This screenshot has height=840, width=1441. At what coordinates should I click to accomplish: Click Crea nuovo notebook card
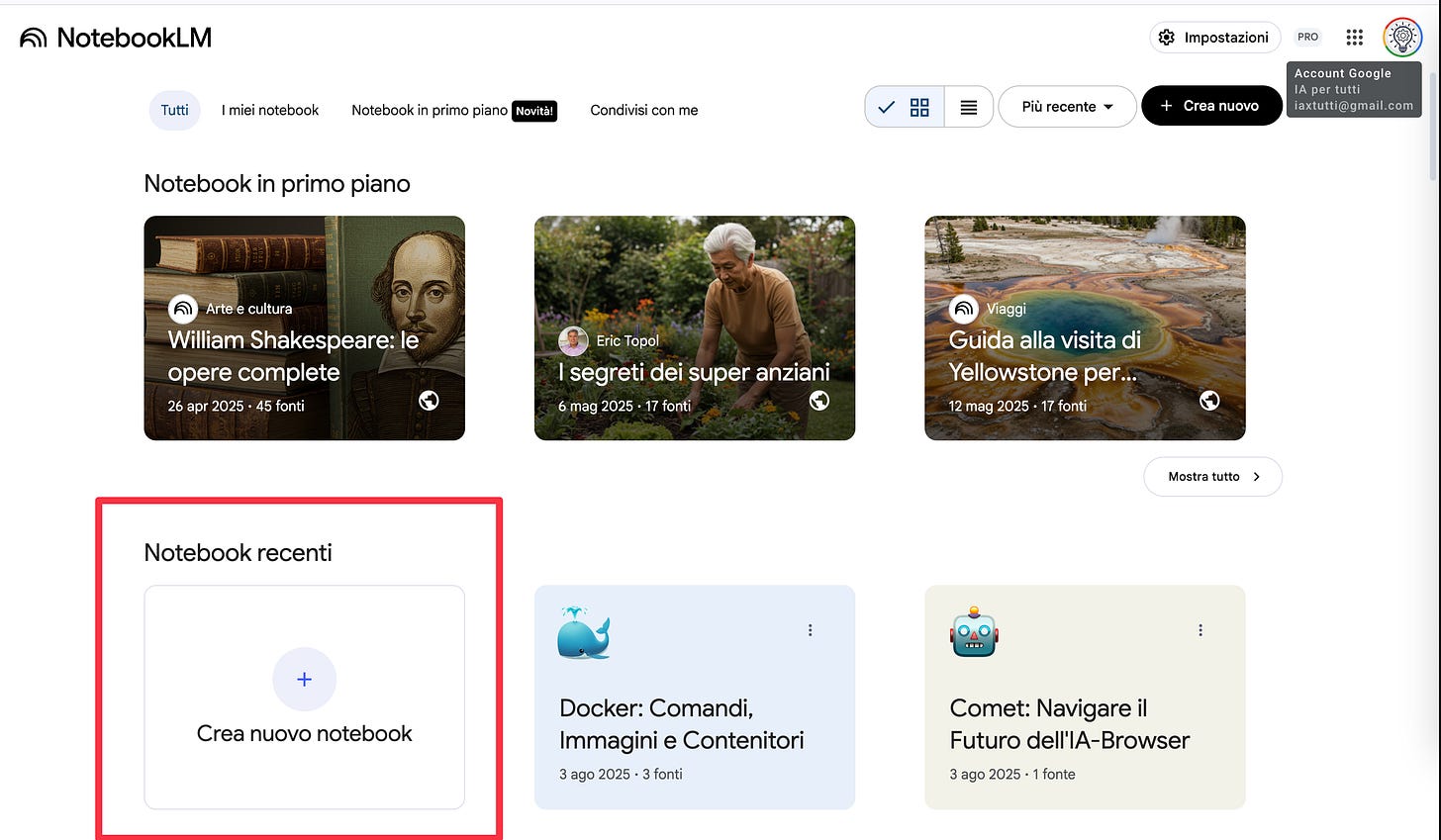pos(304,698)
